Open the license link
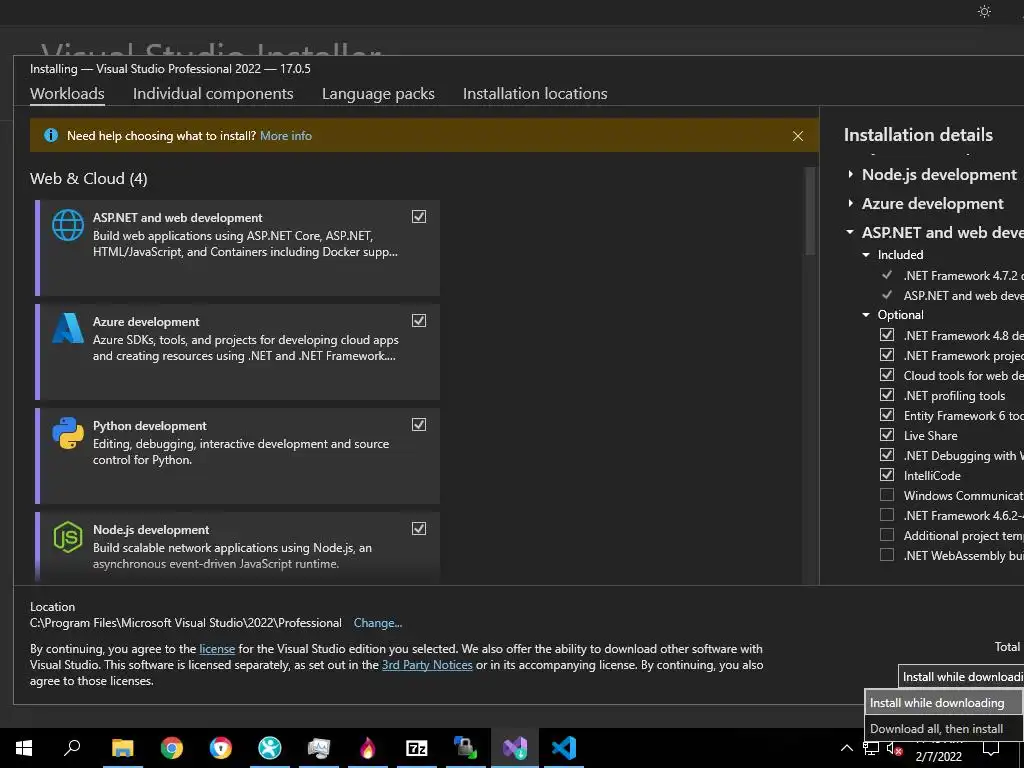 [x=217, y=648]
